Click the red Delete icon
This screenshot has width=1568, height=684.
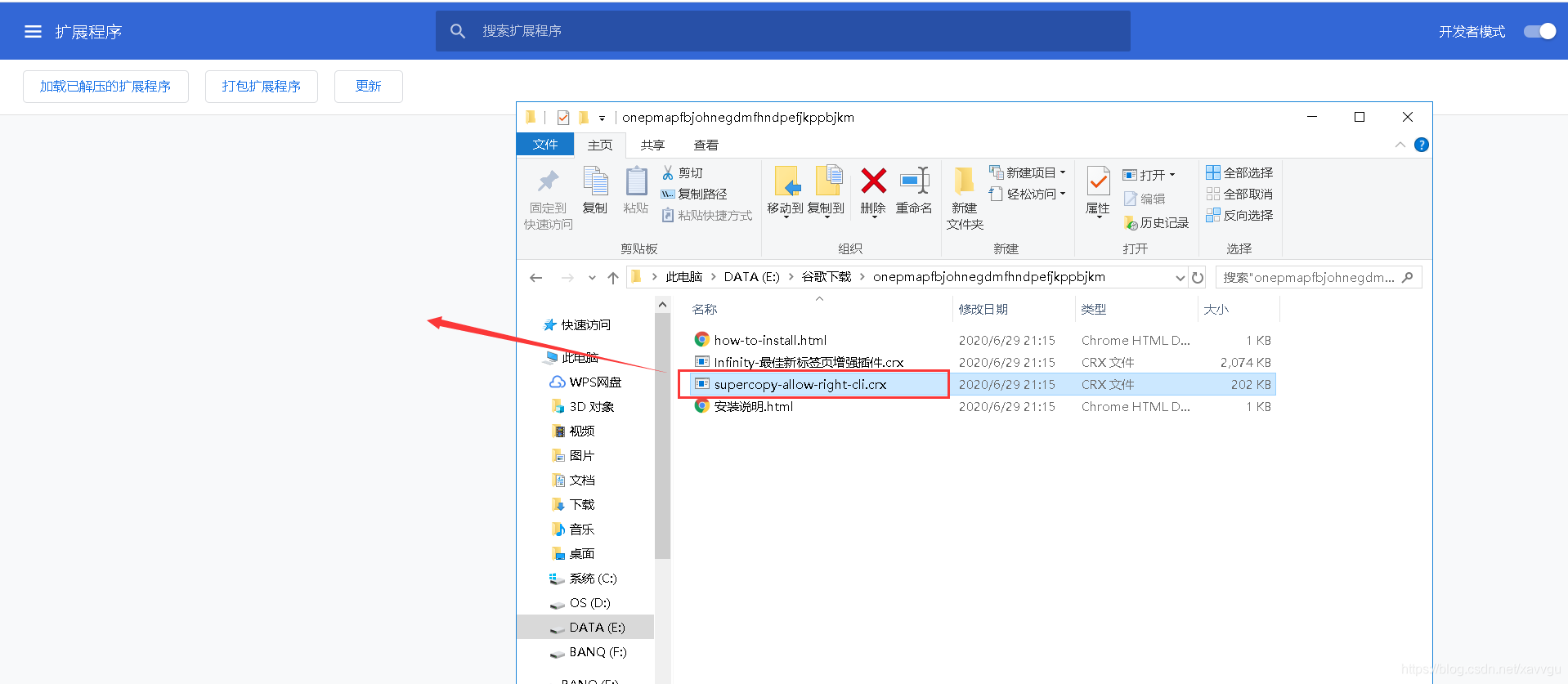873,181
